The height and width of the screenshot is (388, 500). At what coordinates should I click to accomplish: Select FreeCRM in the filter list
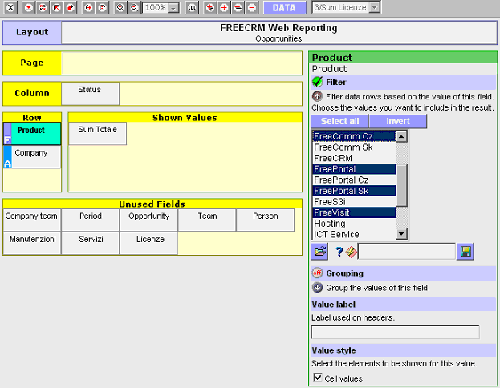pyautogui.click(x=354, y=158)
